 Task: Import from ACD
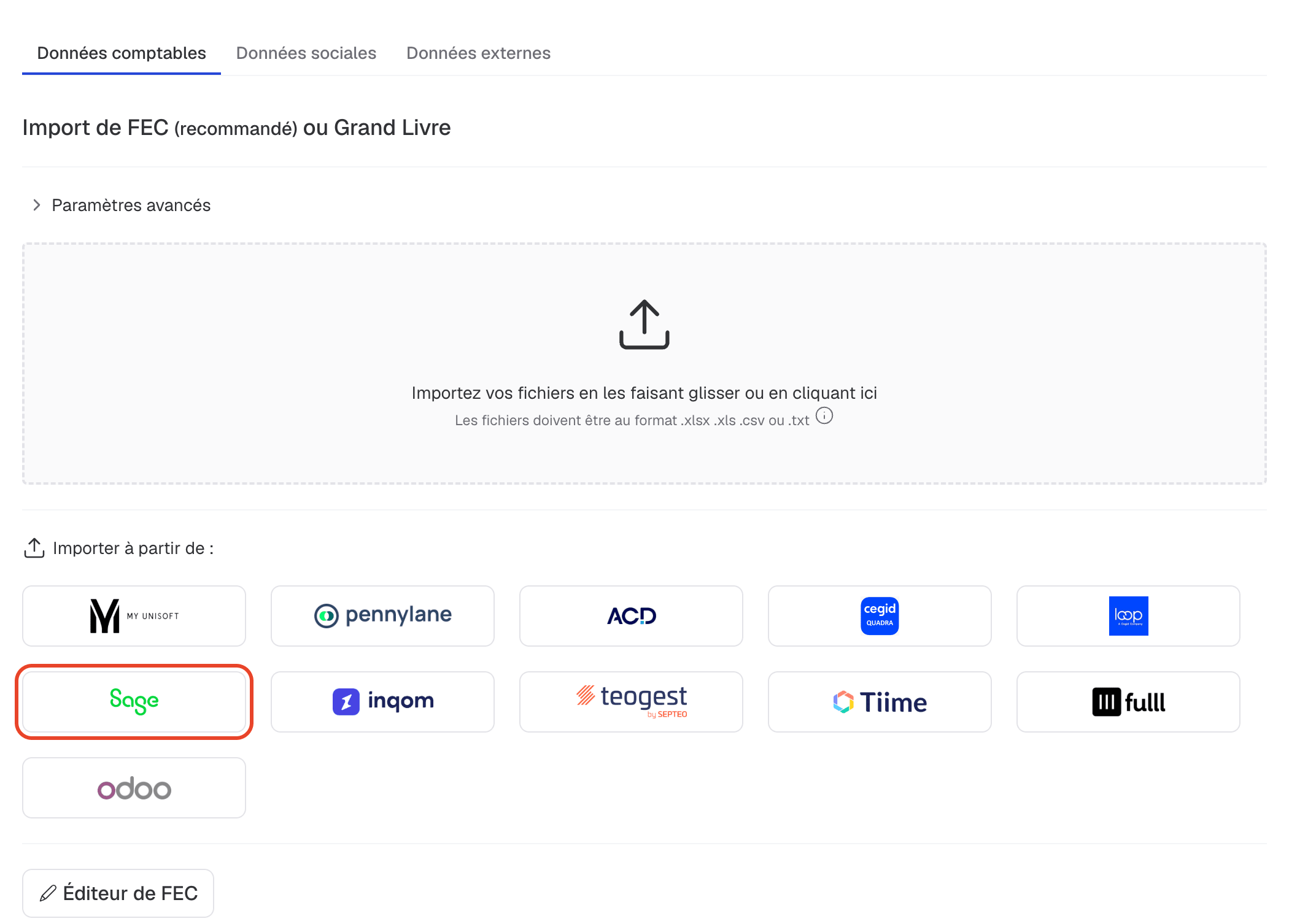click(632, 616)
